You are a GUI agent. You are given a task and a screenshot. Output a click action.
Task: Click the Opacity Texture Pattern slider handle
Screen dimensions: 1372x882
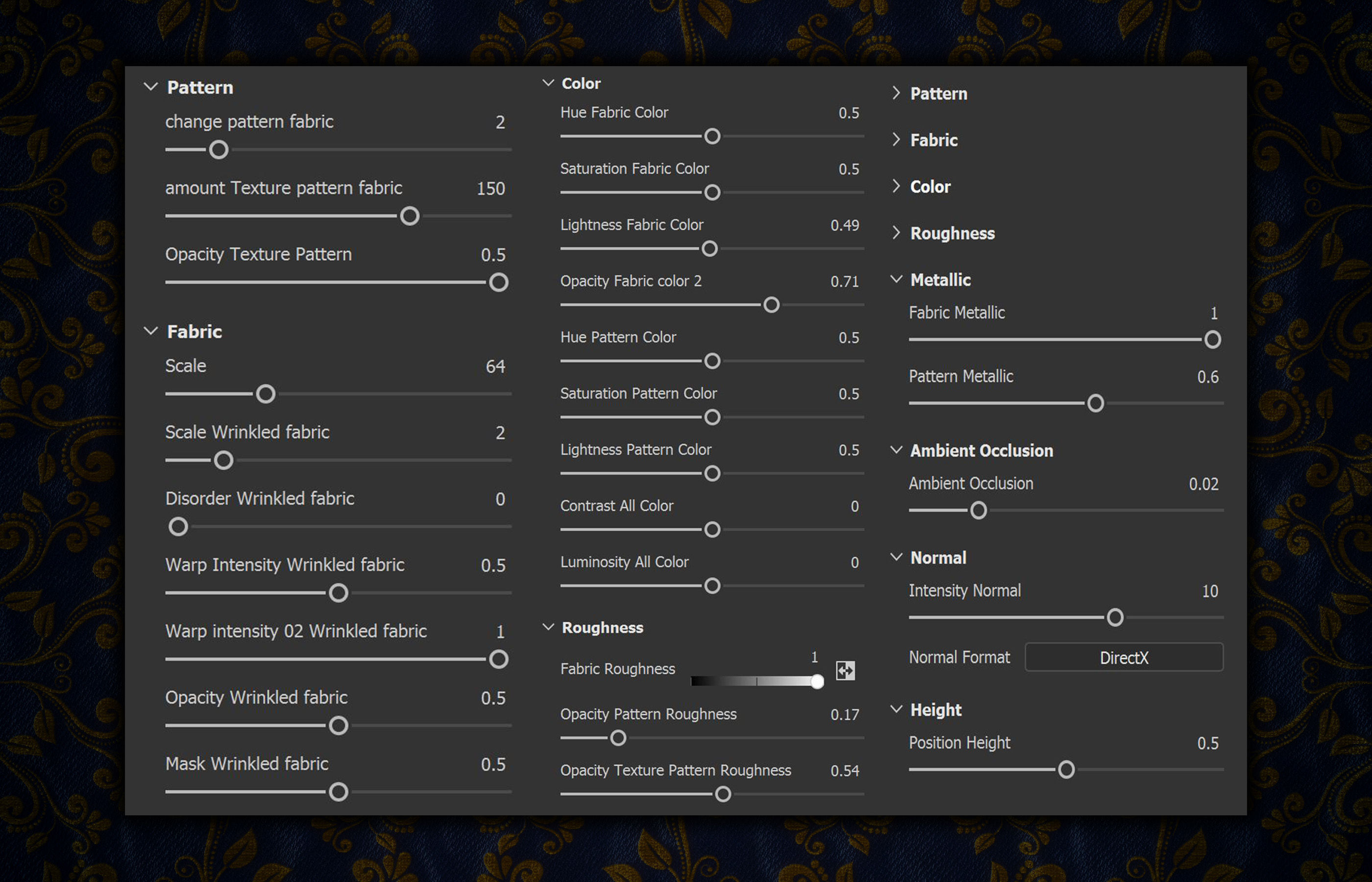pos(499,282)
